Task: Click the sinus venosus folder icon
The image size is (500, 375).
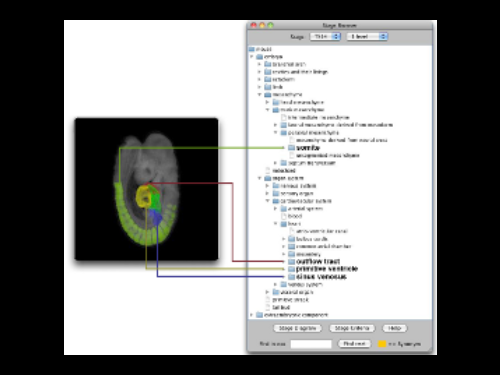Action: point(291,277)
